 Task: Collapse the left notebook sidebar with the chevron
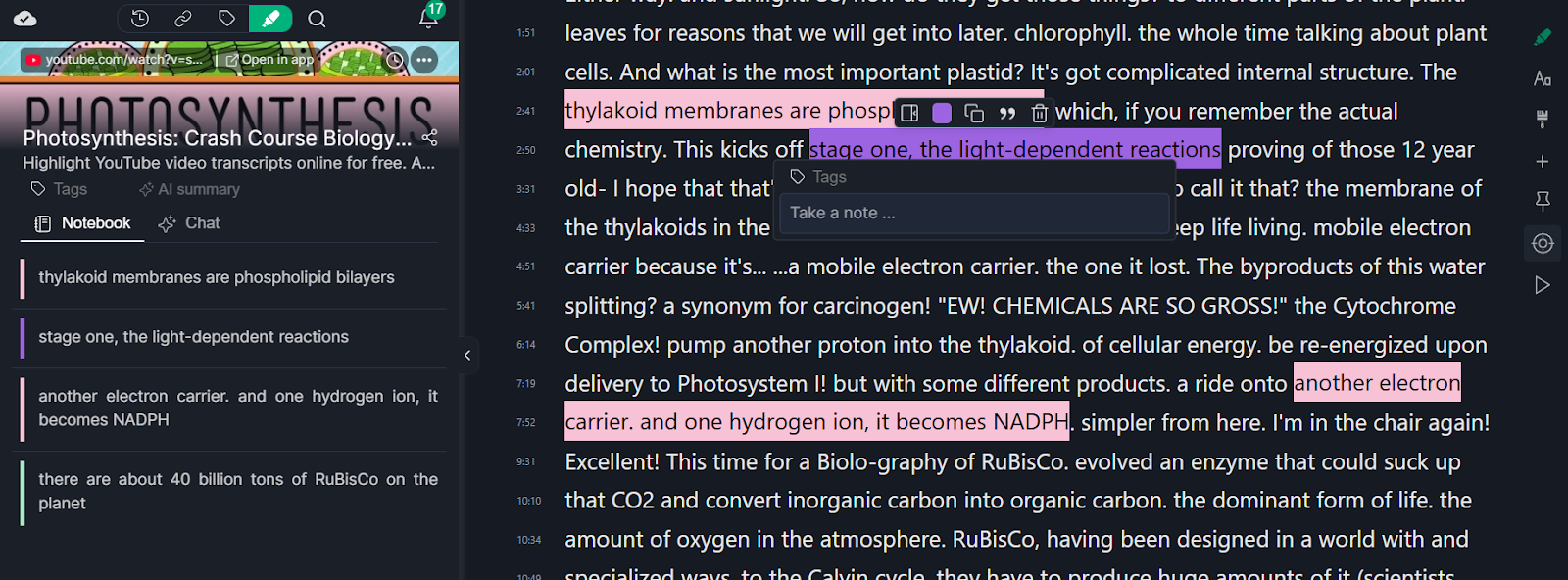point(467,355)
